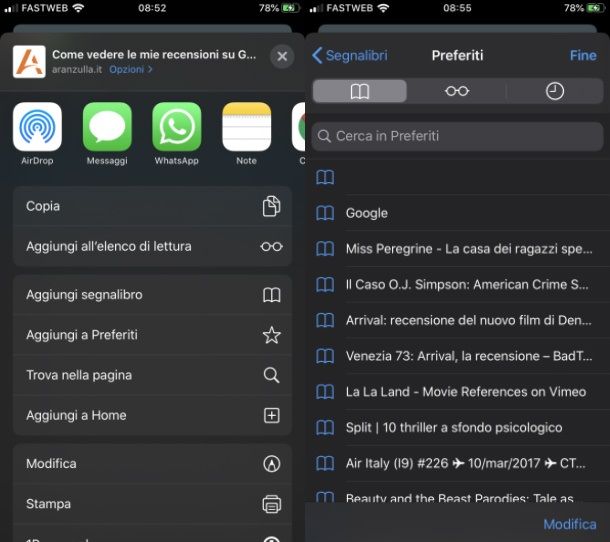Tap book icon next to La La Land
The height and width of the screenshot is (542, 610).
[x=325, y=392]
